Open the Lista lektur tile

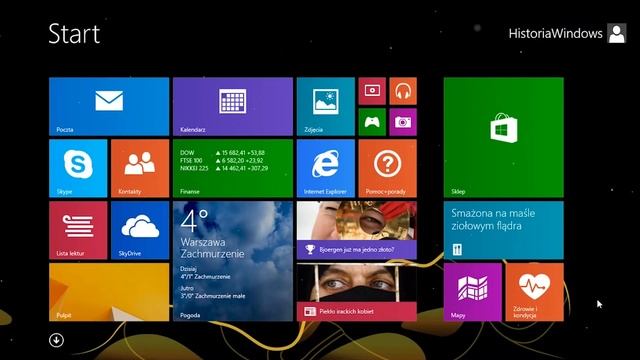point(78,230)
